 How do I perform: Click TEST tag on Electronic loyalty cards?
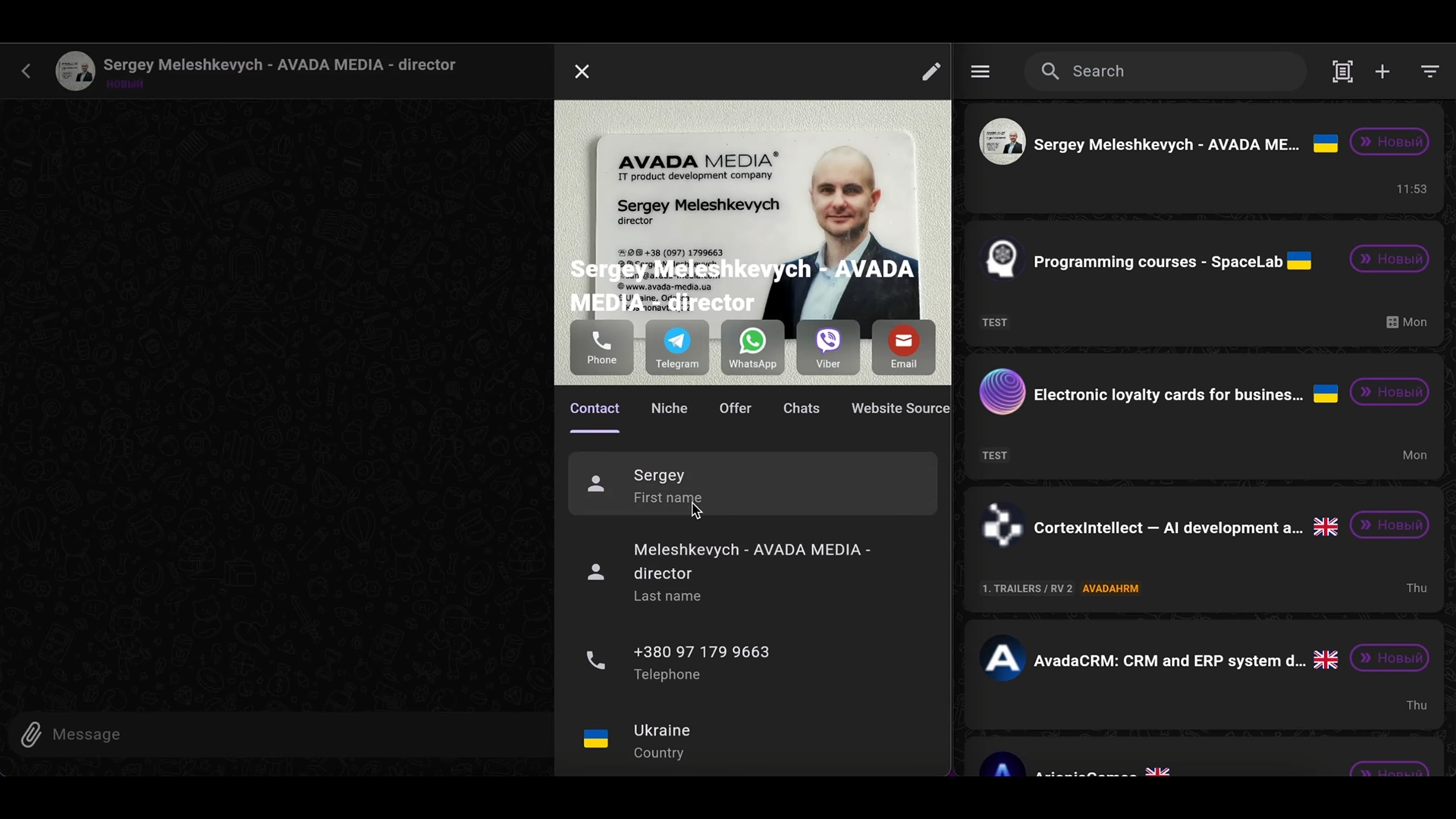pos(994,456)
